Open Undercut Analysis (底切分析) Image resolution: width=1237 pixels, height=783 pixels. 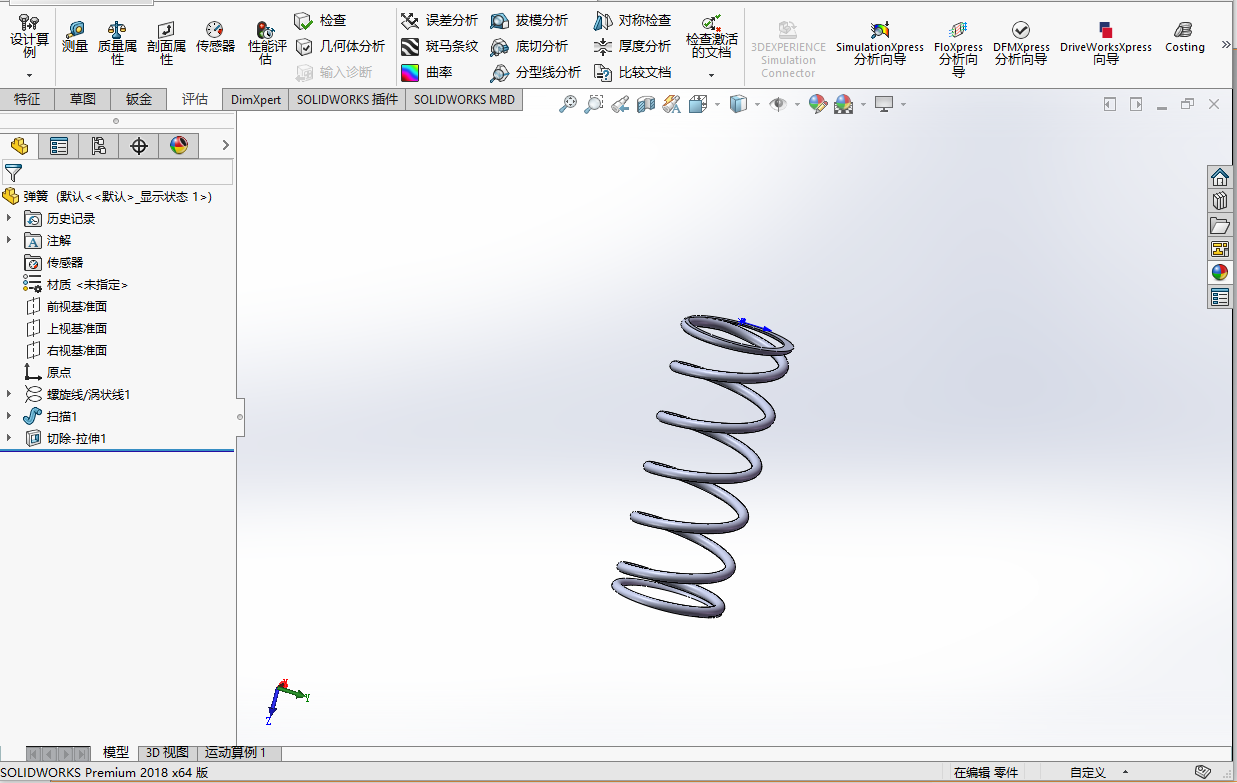[x=529, y=46]
